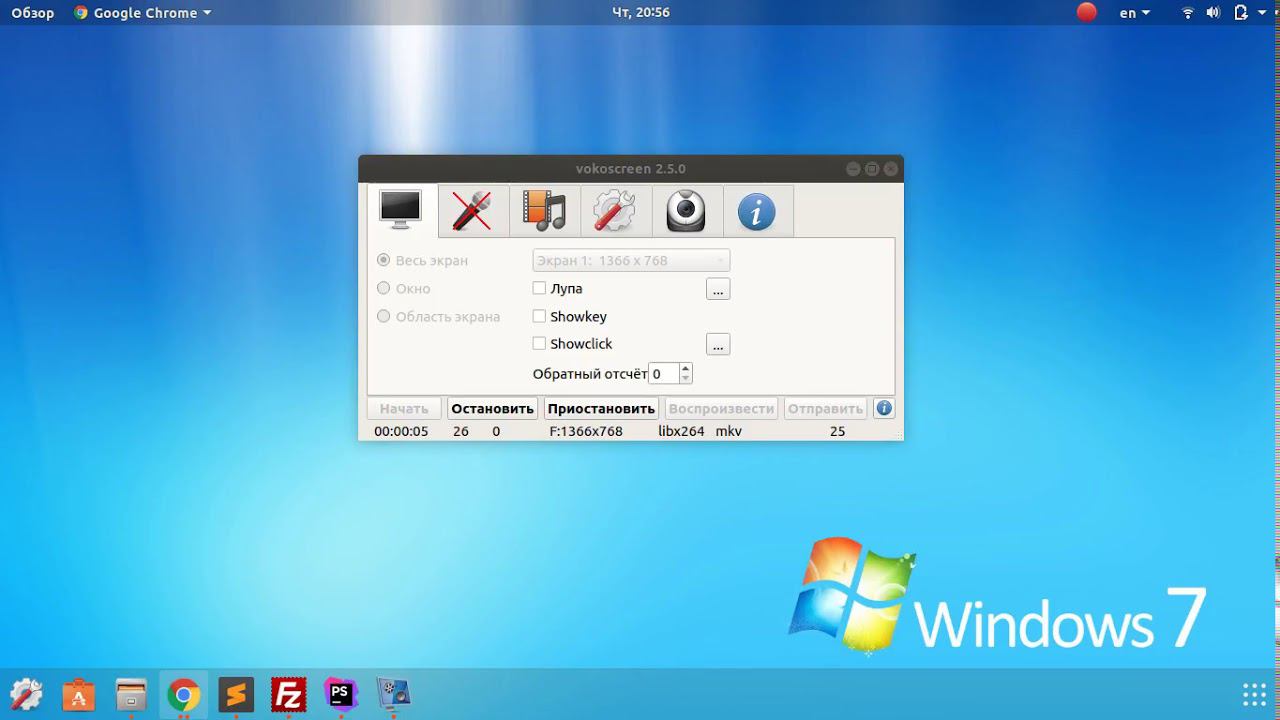This screenshot has height=720, width=1280.
Task: Click the libx264 codec status entry
Action: (681, 431)
